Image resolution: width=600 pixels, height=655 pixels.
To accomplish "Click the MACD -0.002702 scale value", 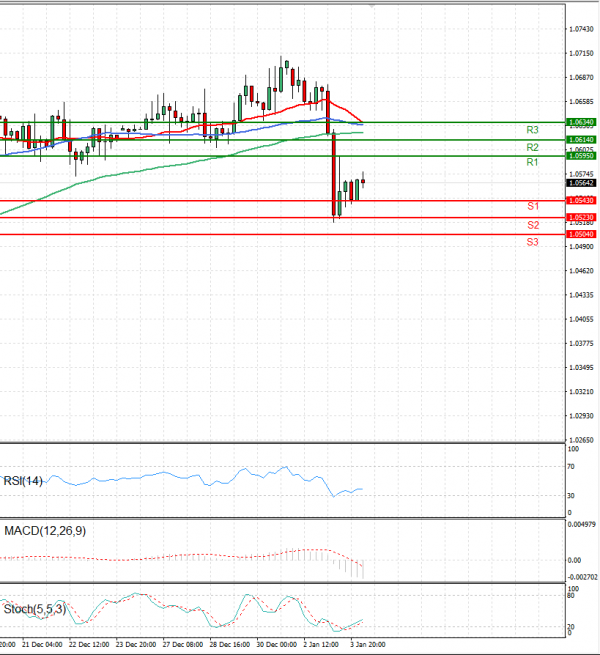I will (582, 577).
